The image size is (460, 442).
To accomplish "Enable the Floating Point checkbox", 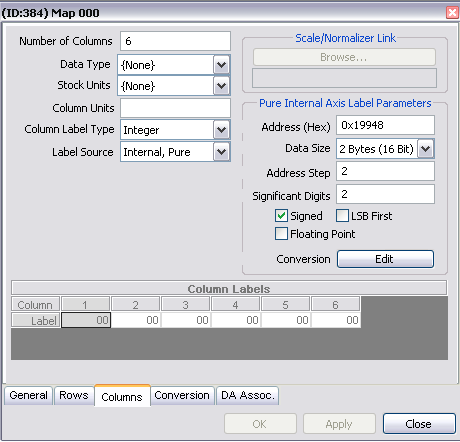I will pyautogui.click(x=281, y=234).
